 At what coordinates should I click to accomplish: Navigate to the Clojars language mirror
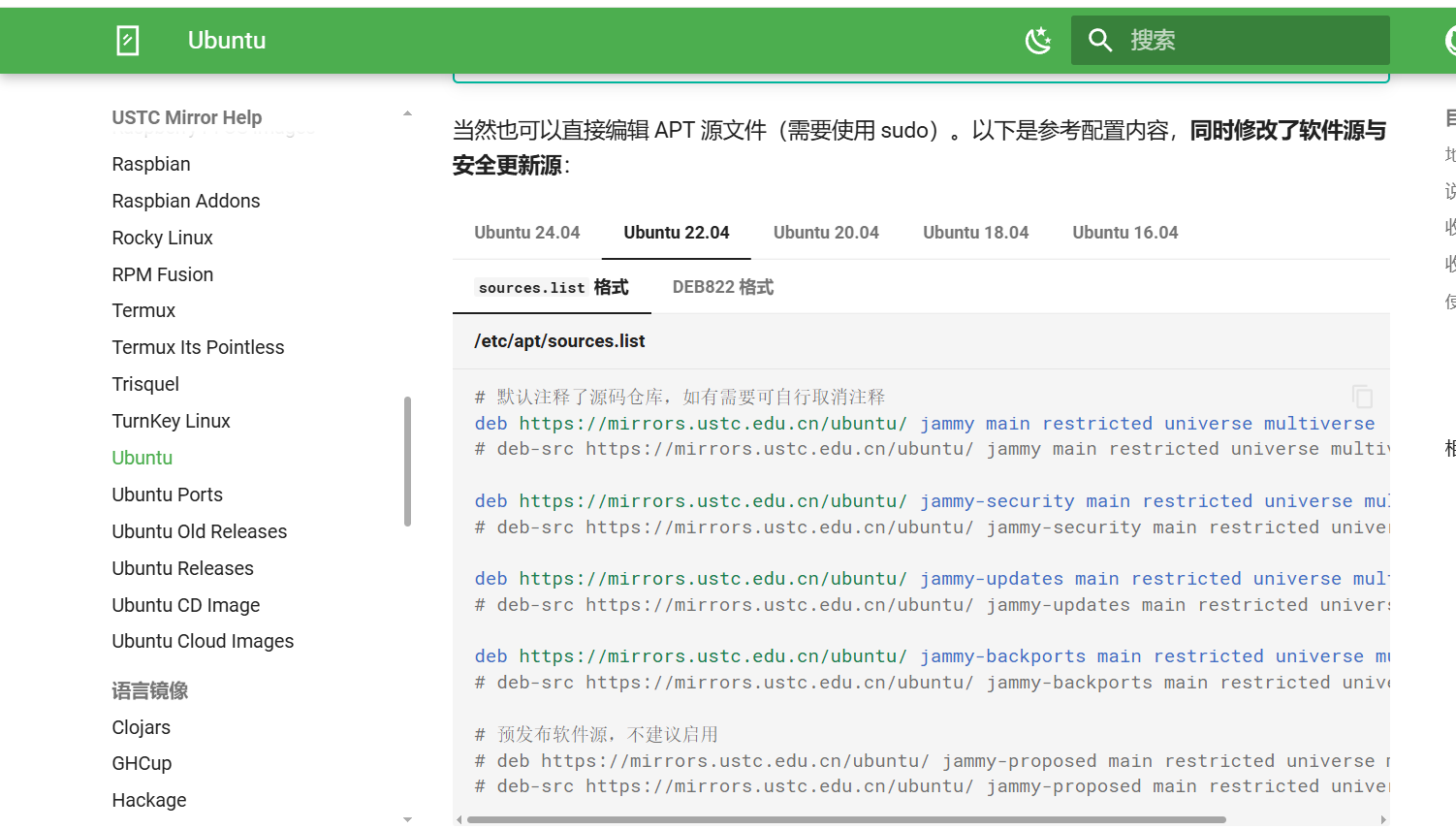coord(141,727)
